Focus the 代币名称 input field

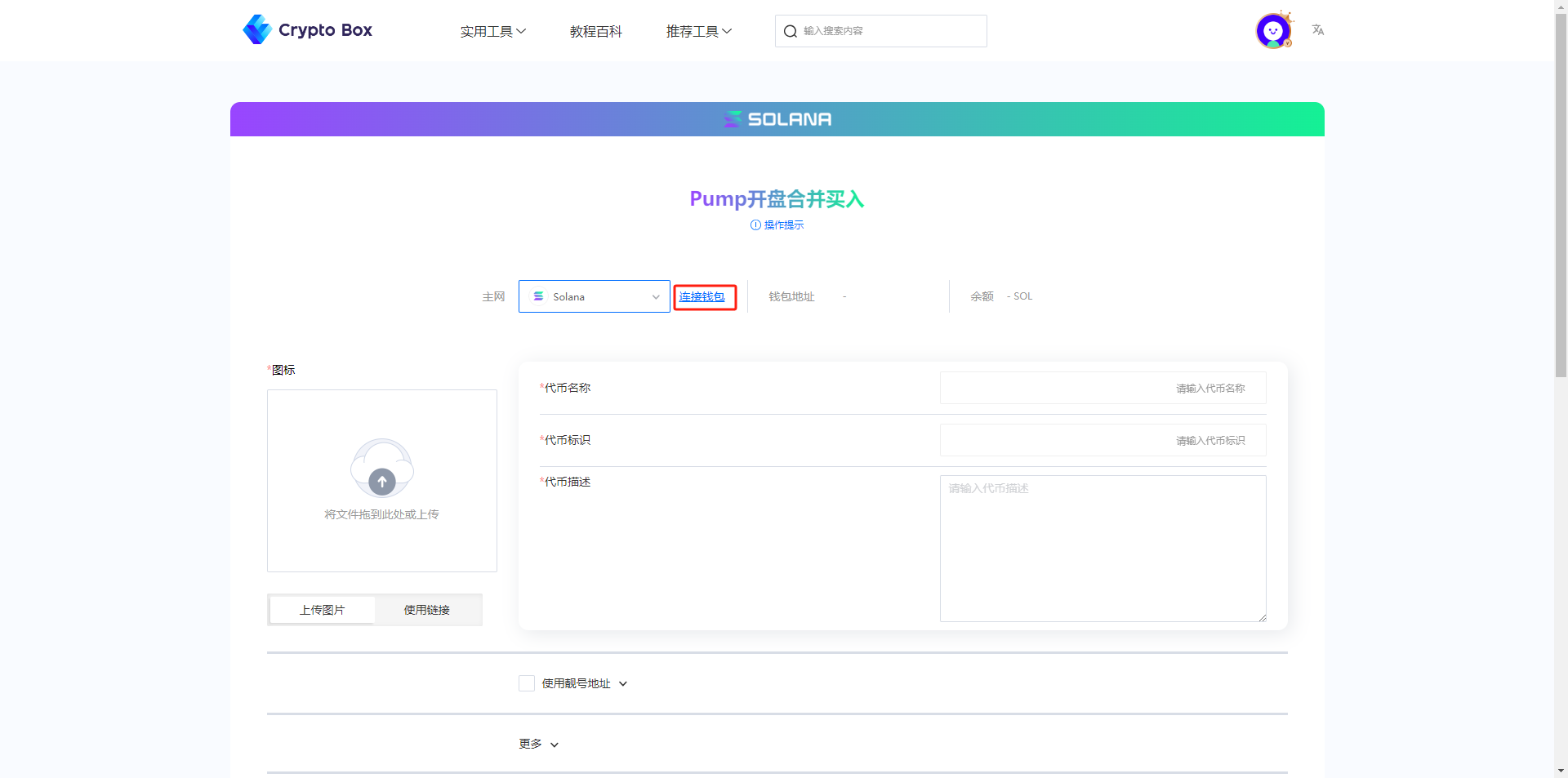point(1102,388)
